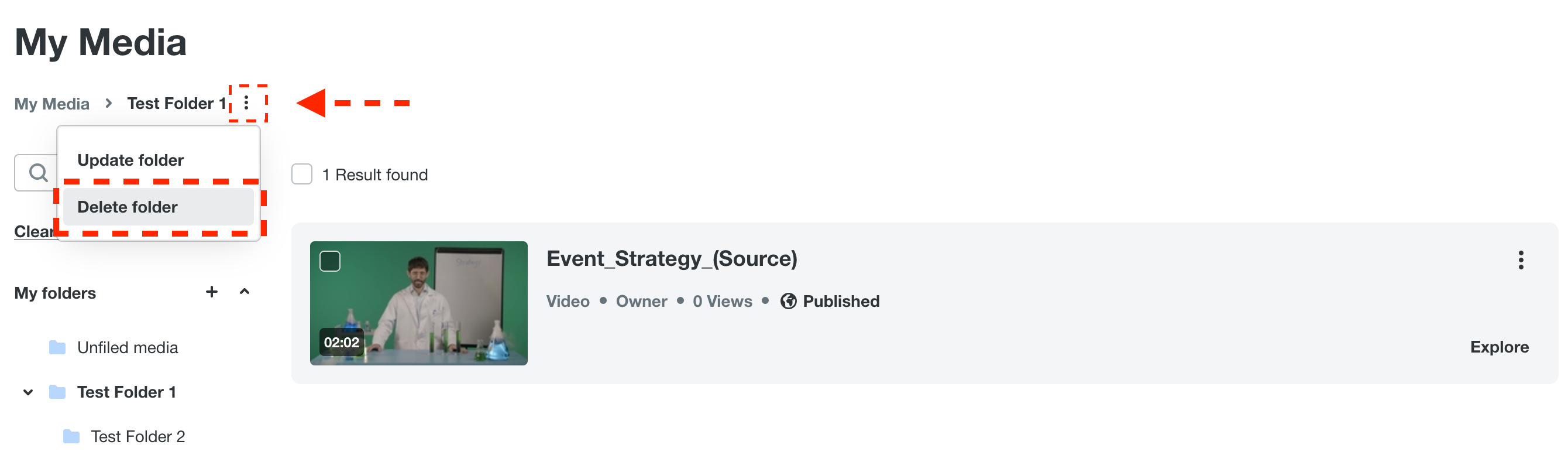Viewport: 1568px width, 472px height.
Task: Click the Test Folder 2 folder icon
Action: point(71,437)
